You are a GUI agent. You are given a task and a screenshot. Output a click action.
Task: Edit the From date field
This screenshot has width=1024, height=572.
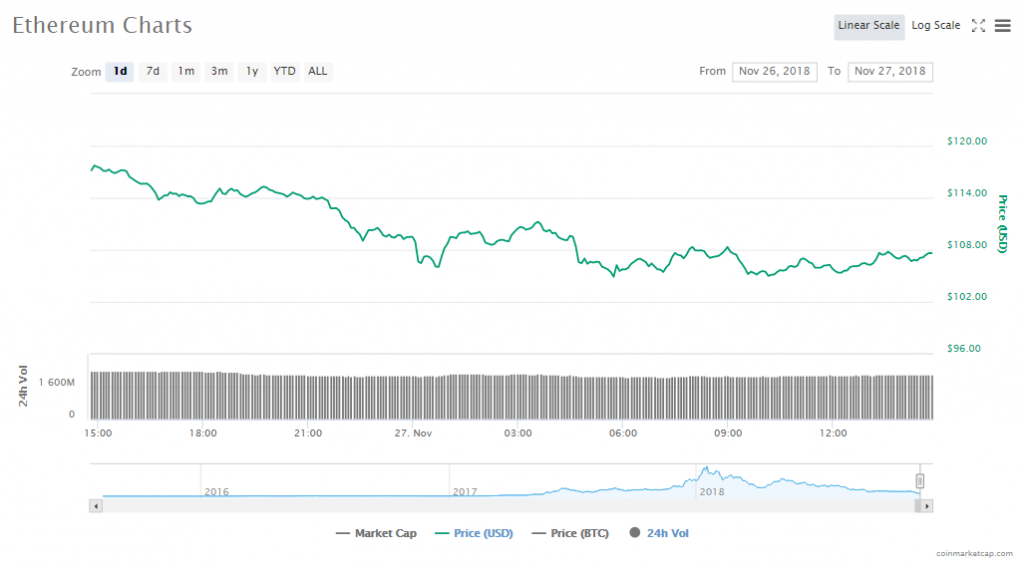tap(775, 72)
